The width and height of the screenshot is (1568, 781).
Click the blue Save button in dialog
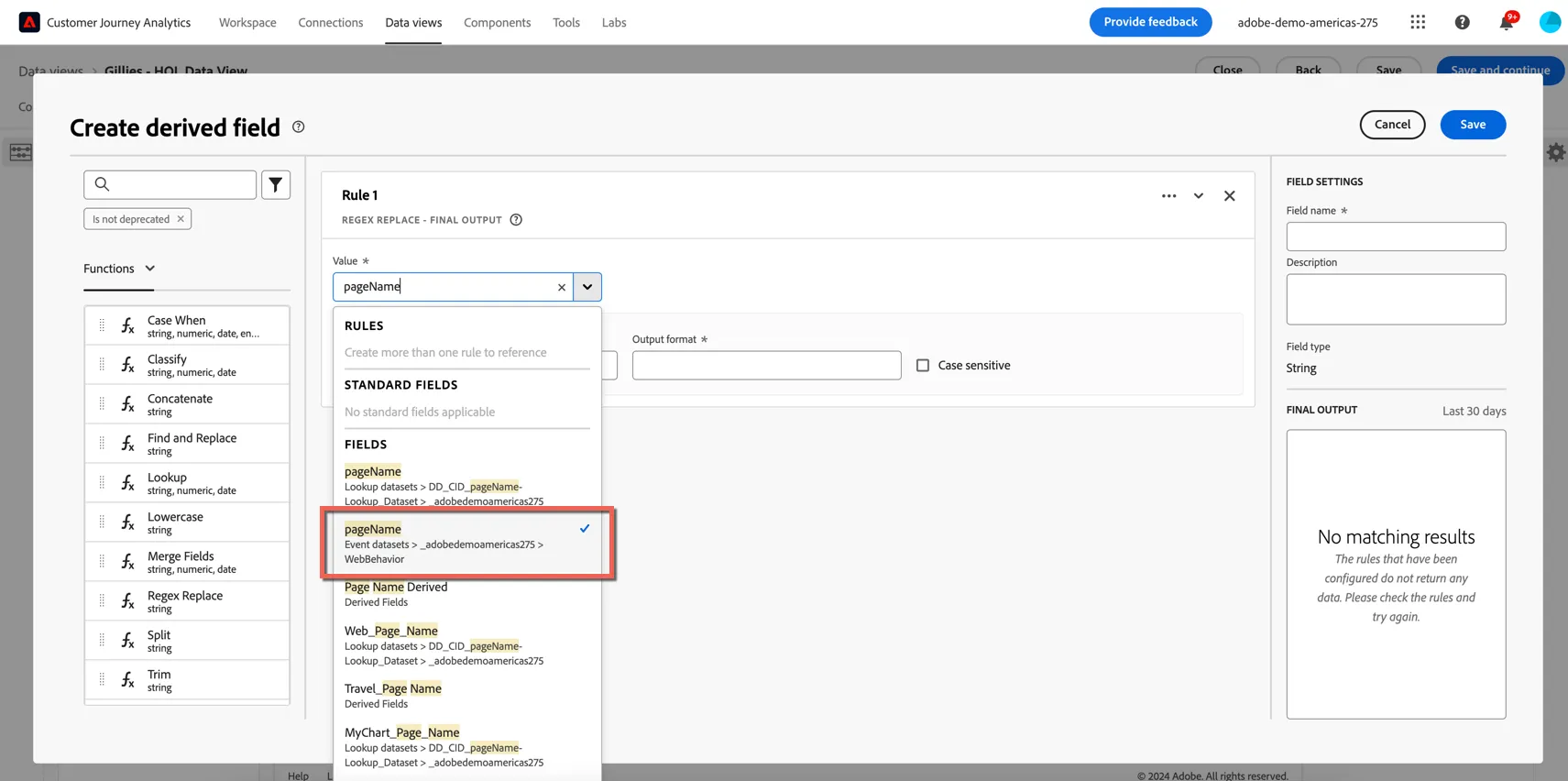pyautogui.click(x=1473, y=125)
